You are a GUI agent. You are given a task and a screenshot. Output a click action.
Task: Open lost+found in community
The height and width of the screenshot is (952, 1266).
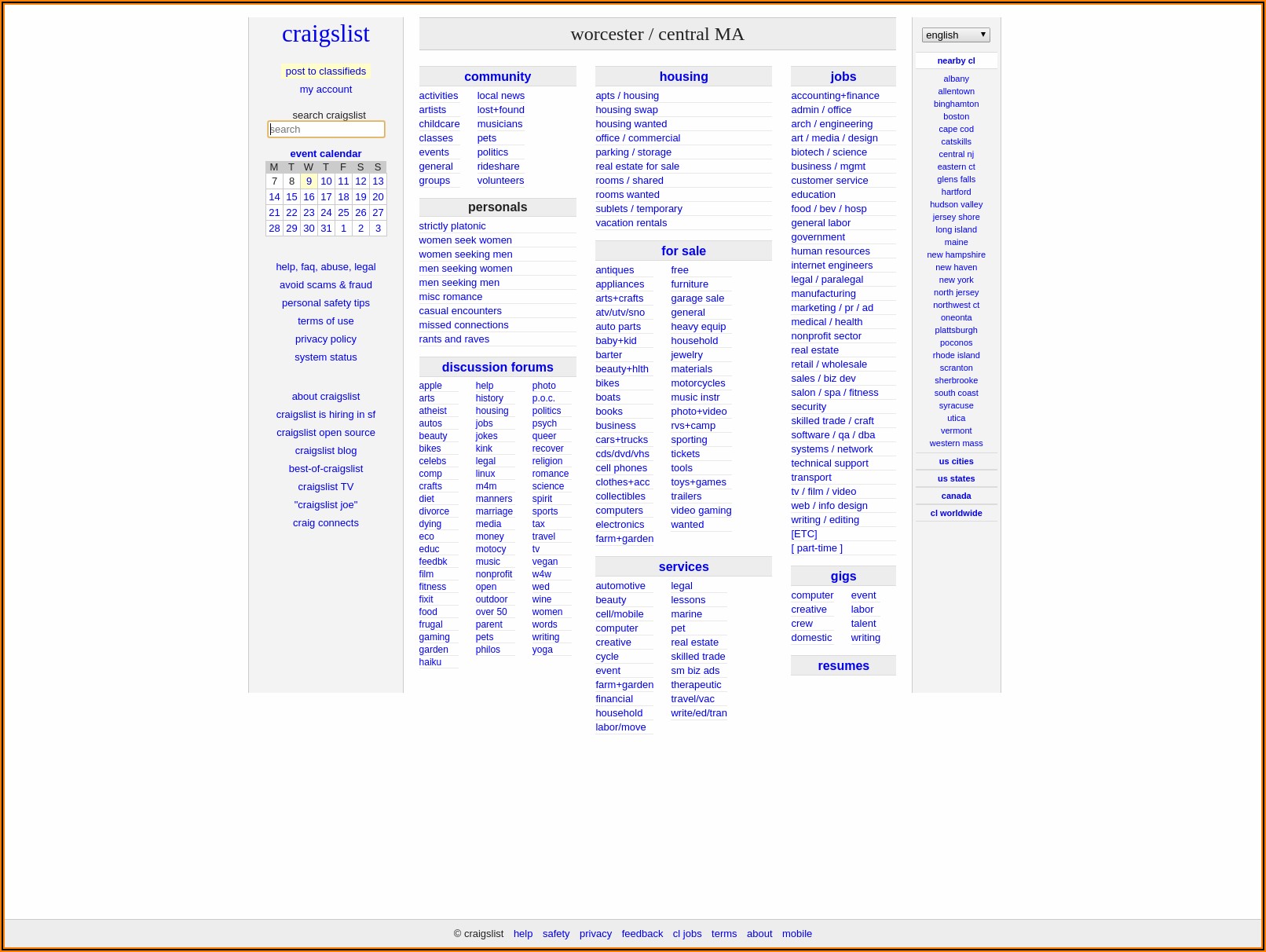(500, 109)
